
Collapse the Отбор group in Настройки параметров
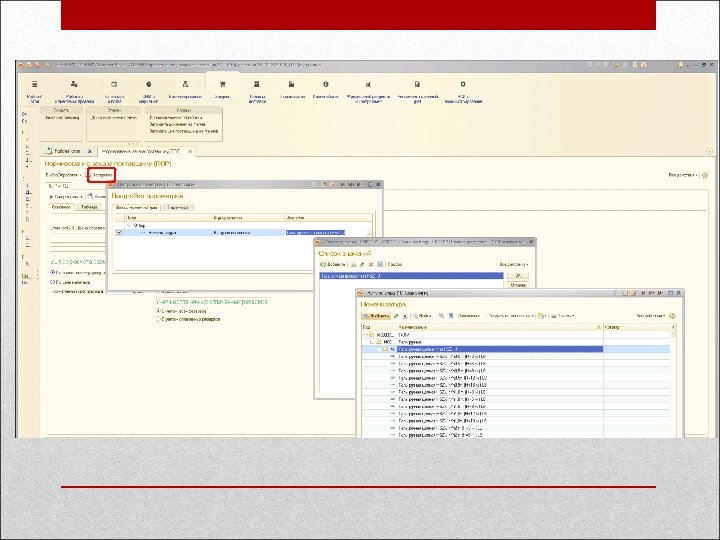[129, 225]
